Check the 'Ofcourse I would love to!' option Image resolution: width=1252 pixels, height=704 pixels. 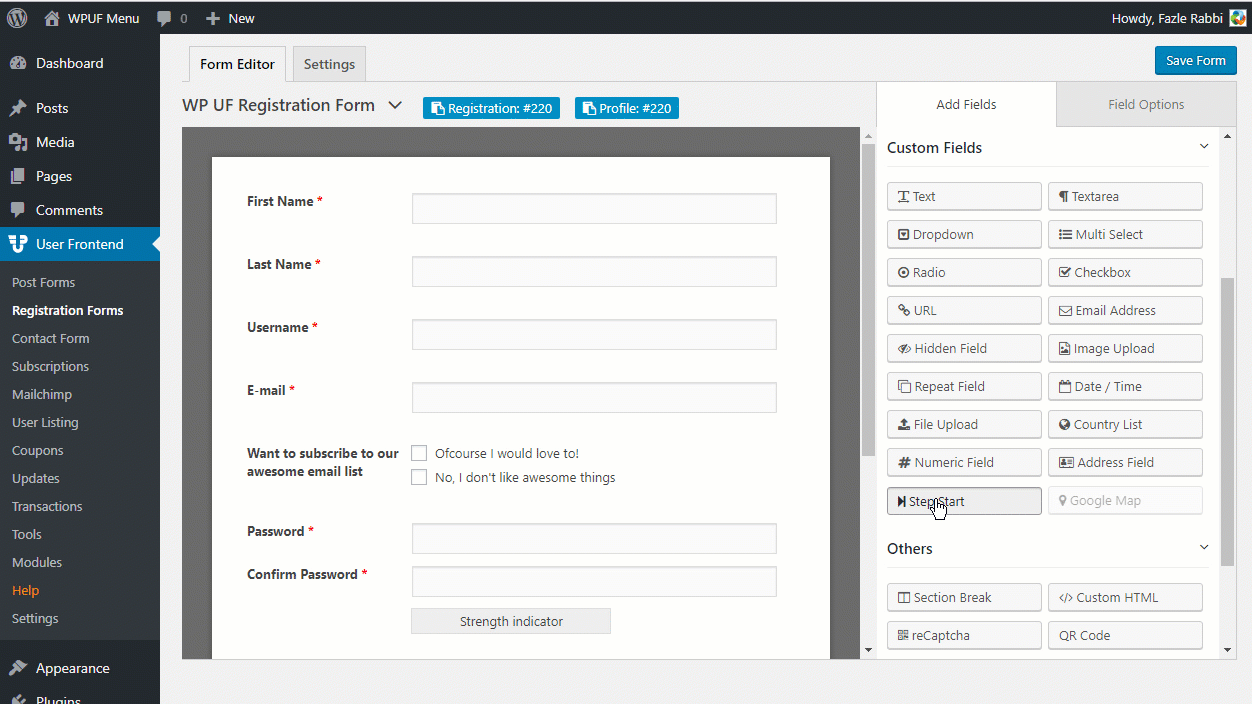tap(419, 453)
